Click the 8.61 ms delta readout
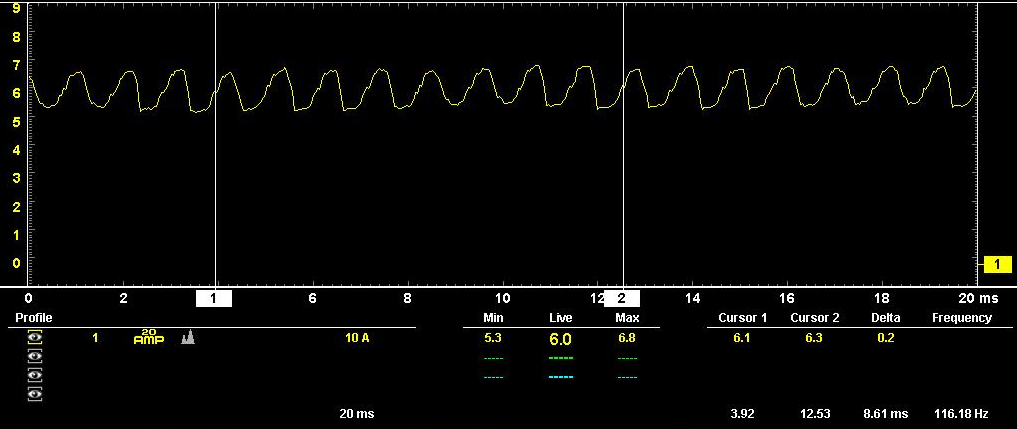 pos(885,413)
